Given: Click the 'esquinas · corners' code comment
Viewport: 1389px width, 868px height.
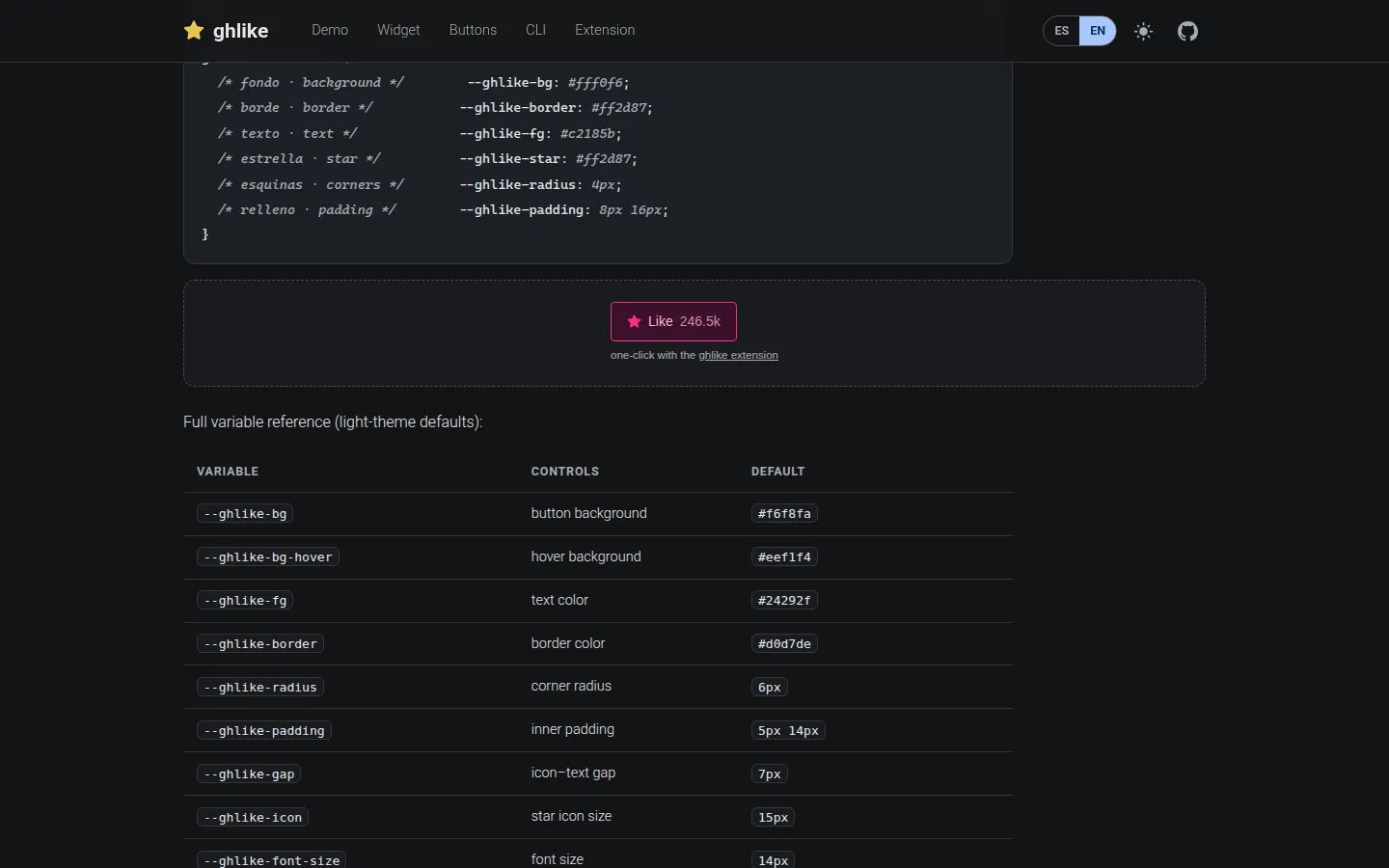Looking at the screenshot, I should (x=311, y=185).
